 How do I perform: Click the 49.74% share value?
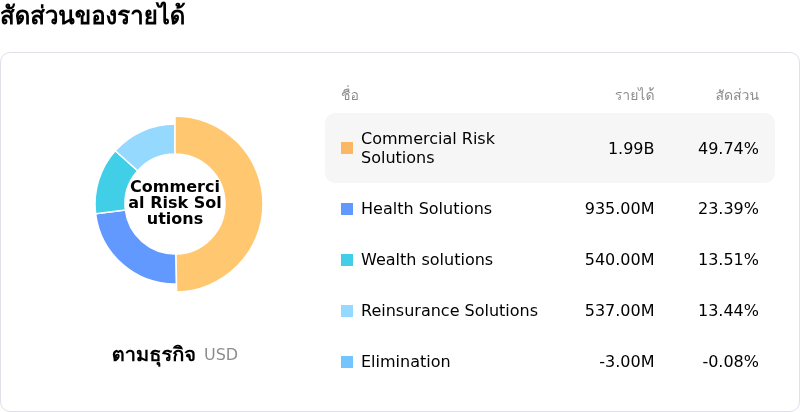click(728, 148)
